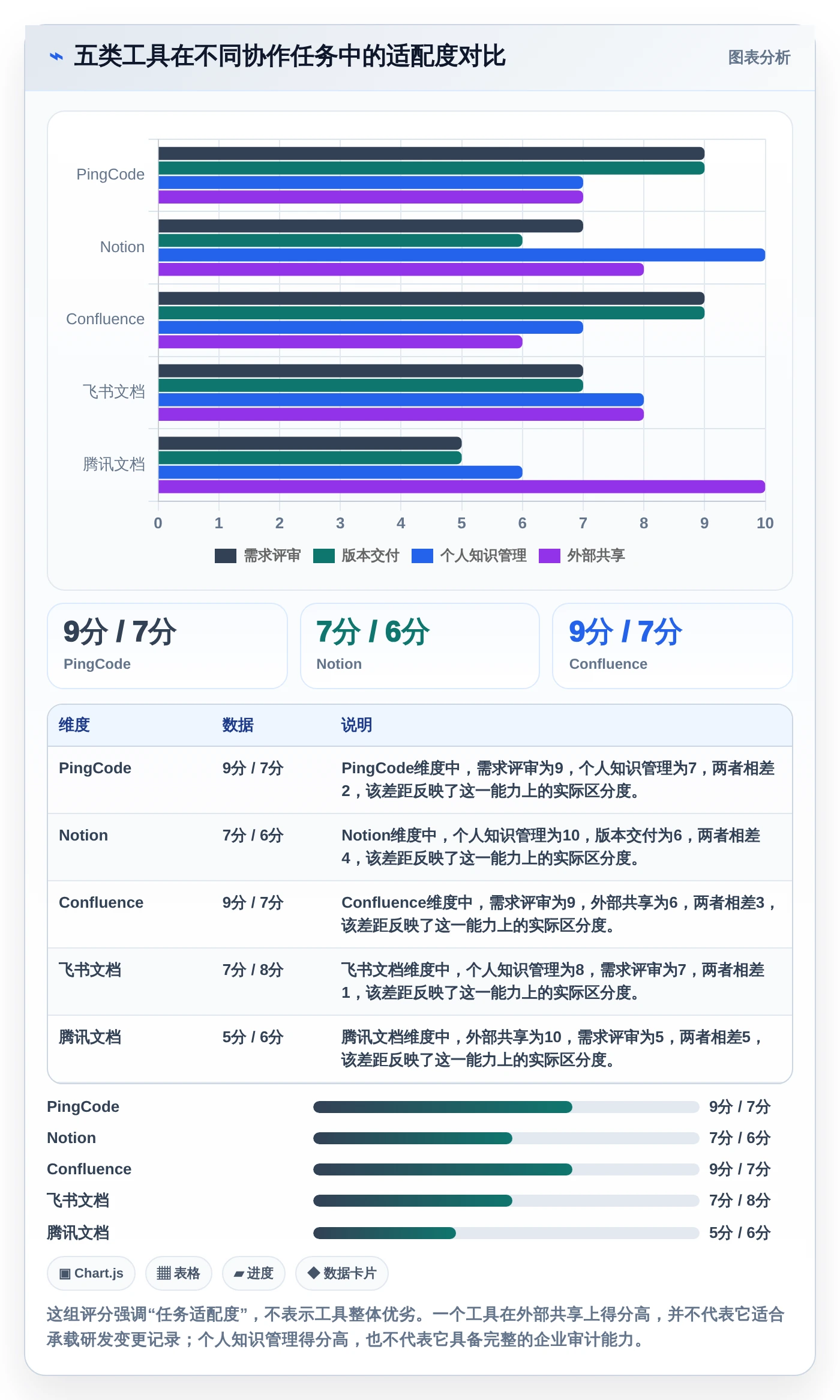Image resolution: width=840 pixels, height=1400 pixels.
Task: Click the 说明 column header
Action: (357, 725)
